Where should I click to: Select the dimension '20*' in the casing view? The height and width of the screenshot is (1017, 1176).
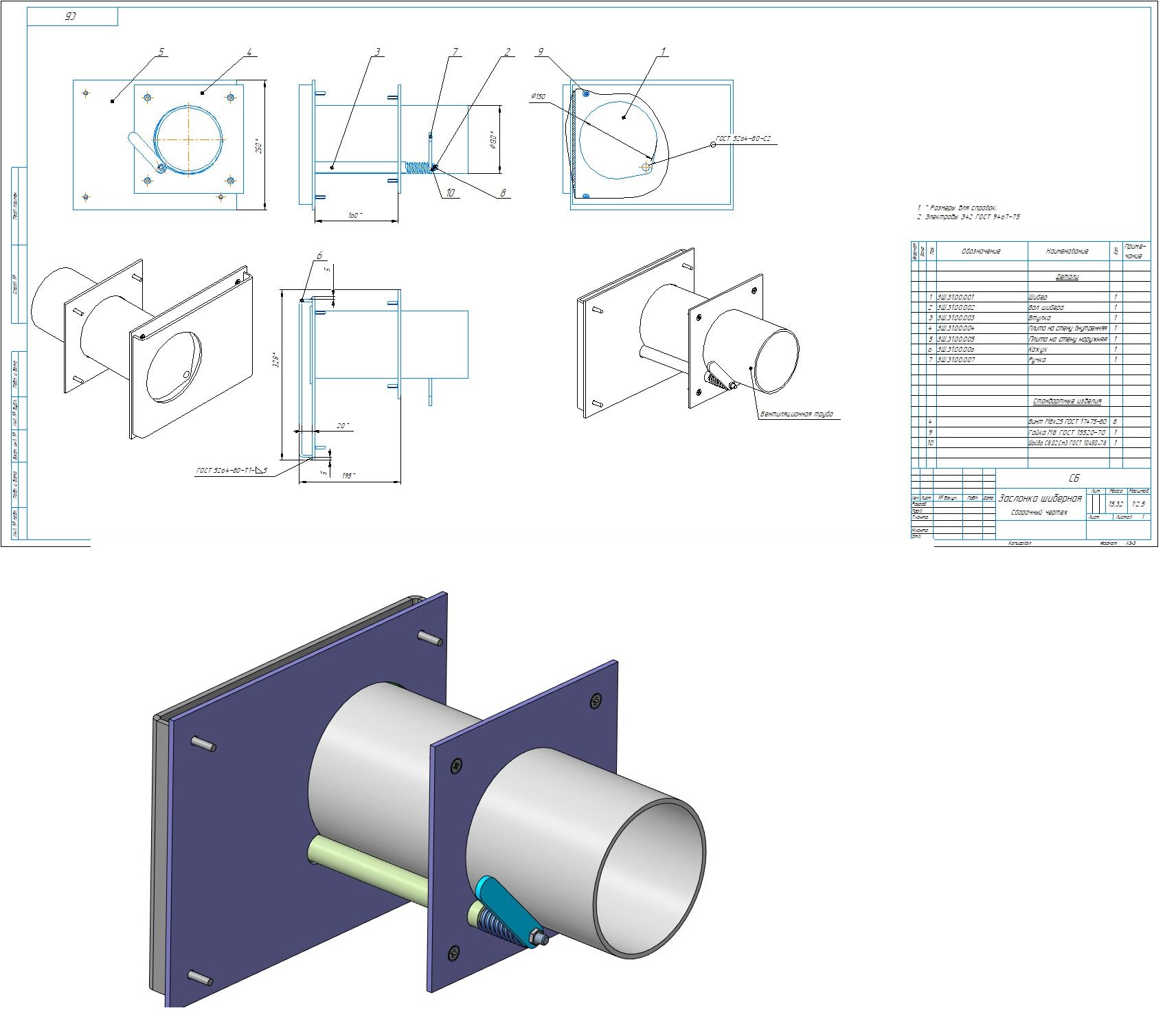(x=343, y=426)
